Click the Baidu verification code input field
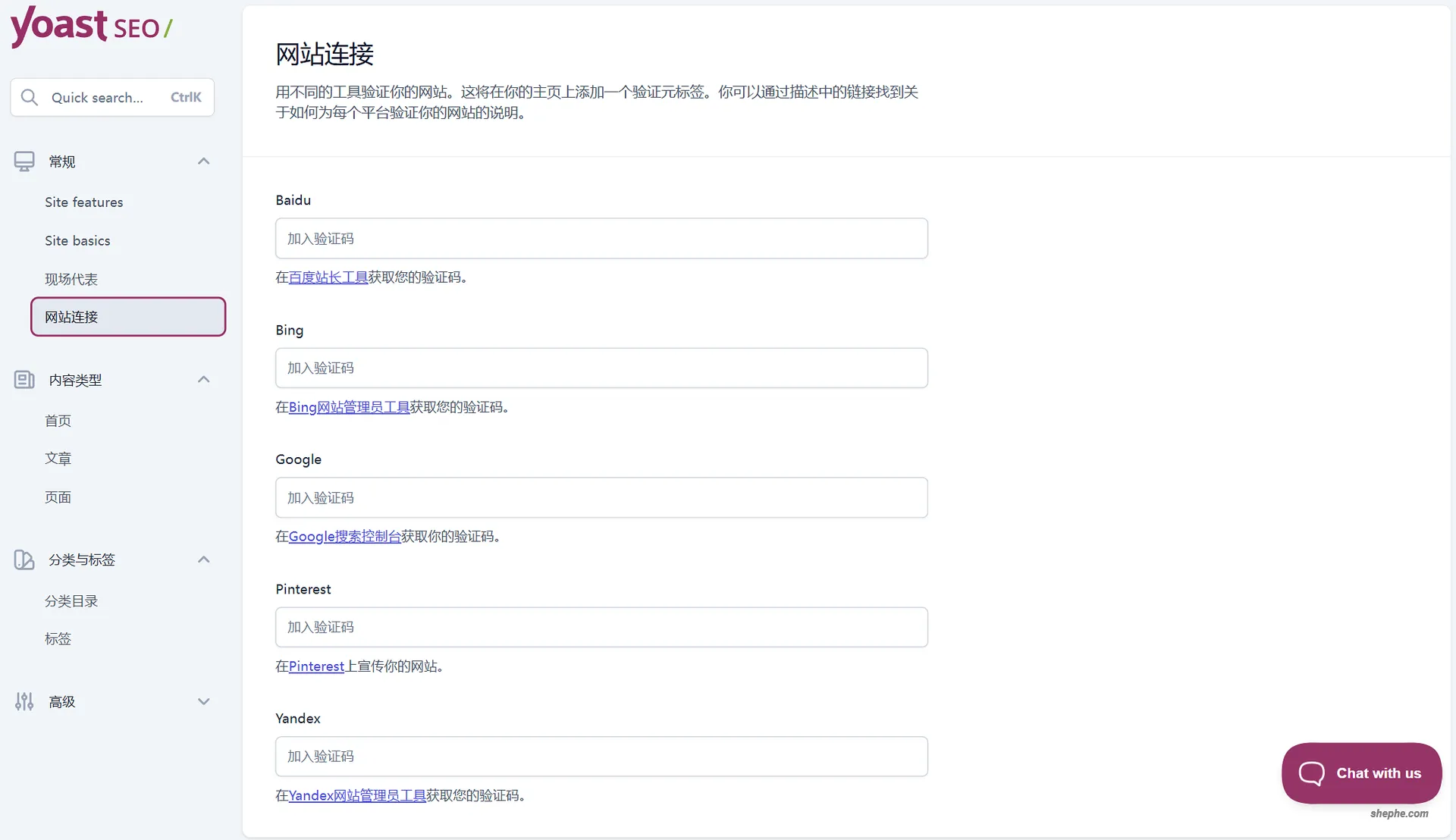 pyautogui.click(x=601, y=238)
